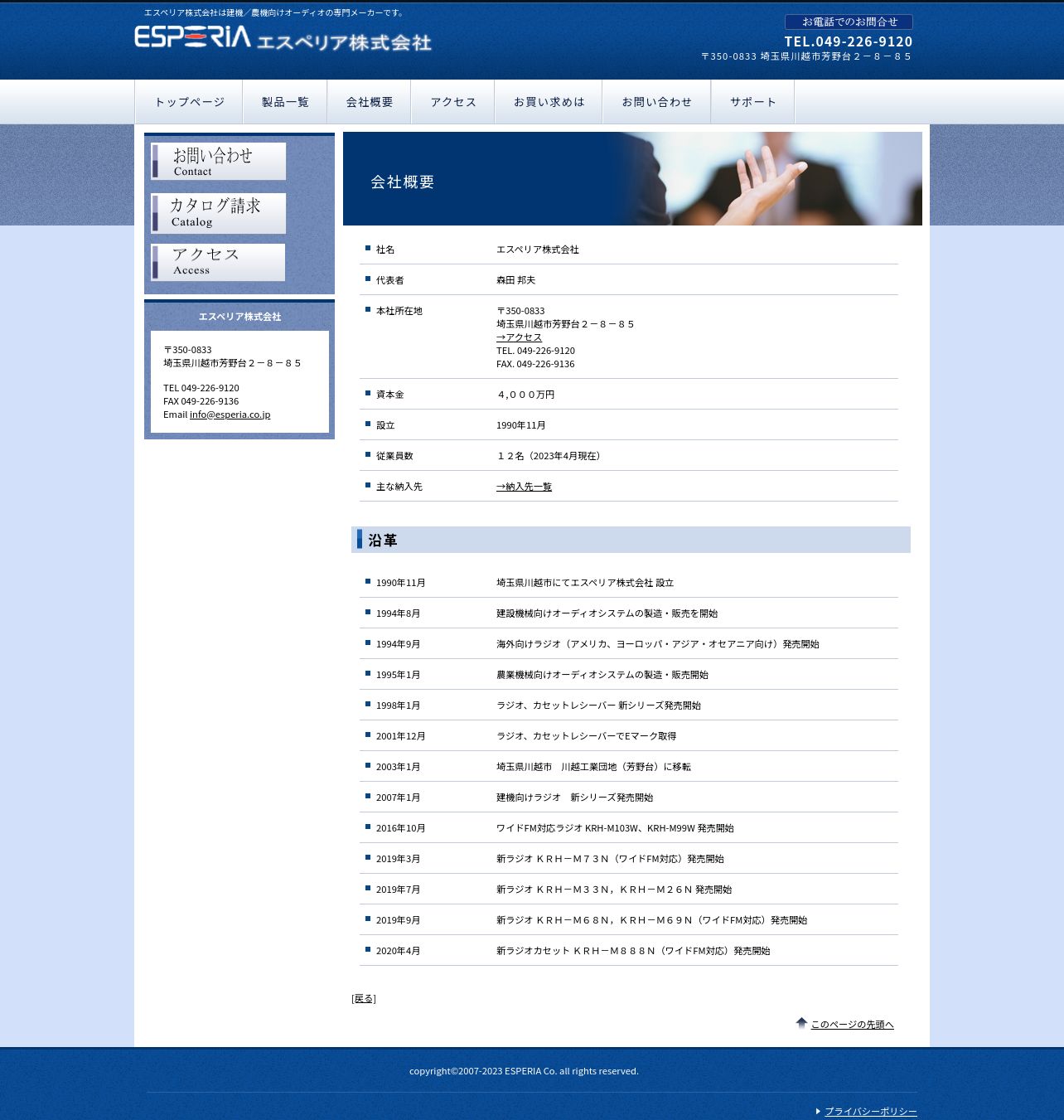Click the 1994年8月 history date
The height and width of the screenshot is (1120, 1064).
click(x=398, y=613)
